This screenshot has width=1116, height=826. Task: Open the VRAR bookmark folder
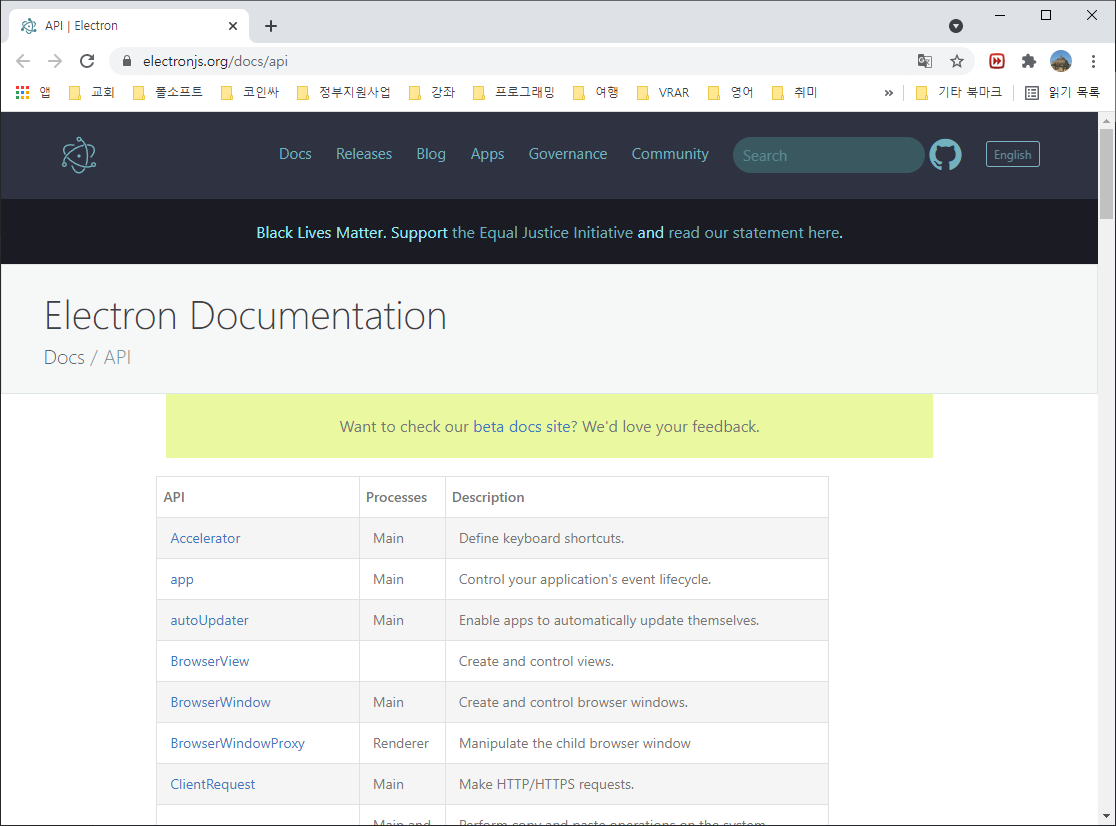[663, 92]
